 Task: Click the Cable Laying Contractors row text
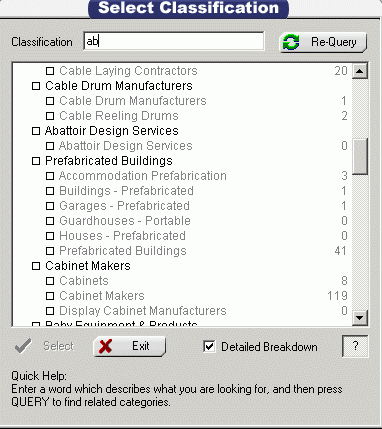coord(128,71)
